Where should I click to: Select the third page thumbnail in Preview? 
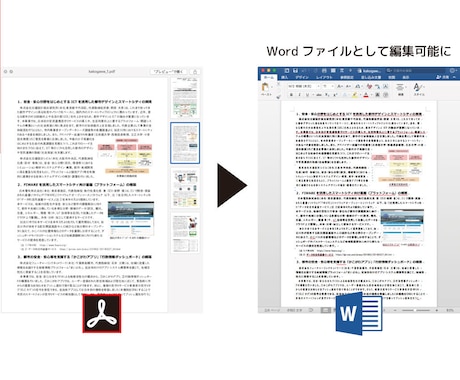click(185, 188)
